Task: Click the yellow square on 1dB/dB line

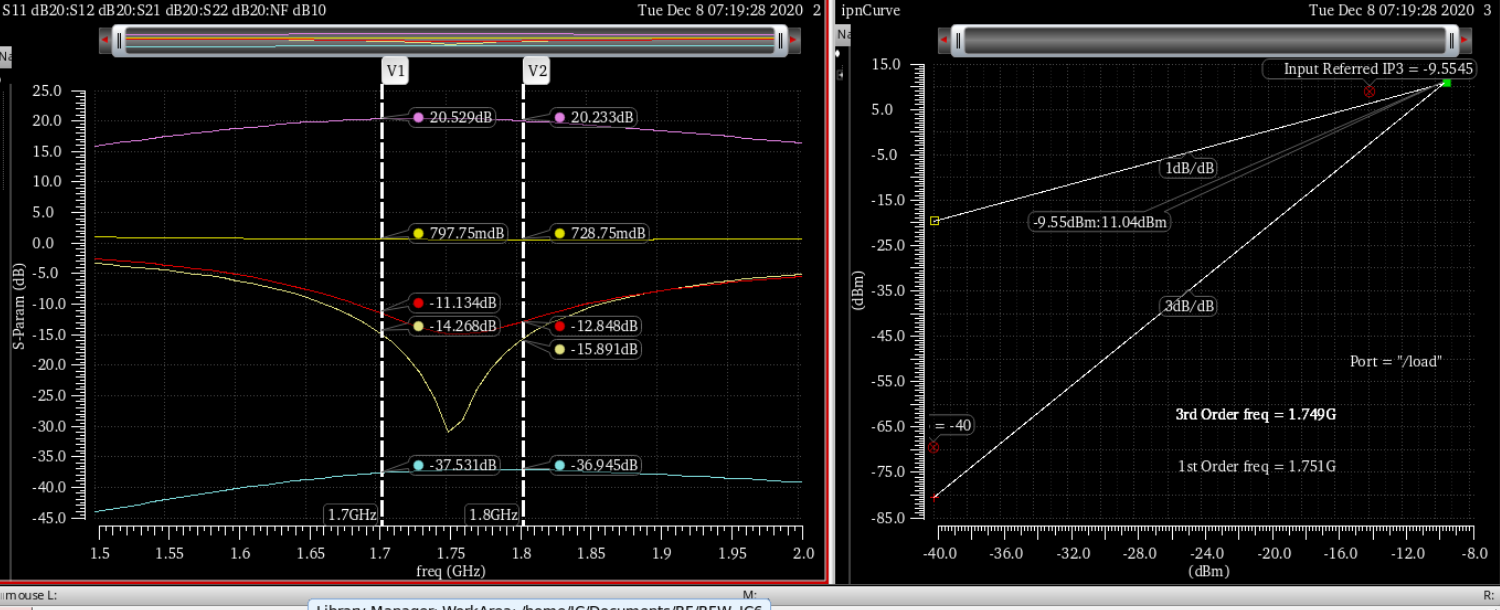Action: [x=934, y=220]
